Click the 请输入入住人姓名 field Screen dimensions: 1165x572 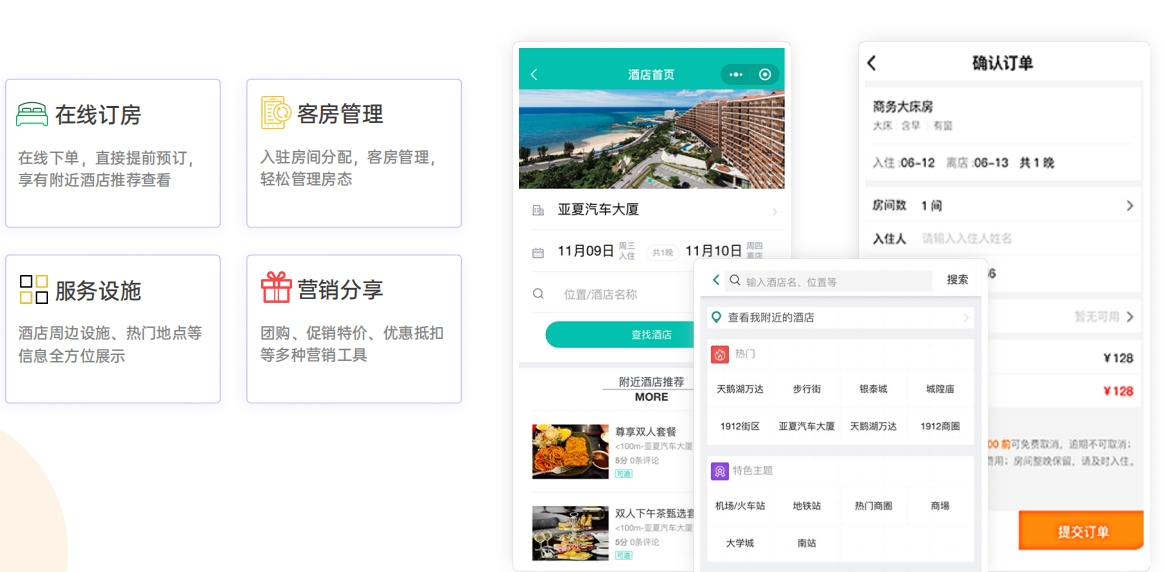coord(967,238)
